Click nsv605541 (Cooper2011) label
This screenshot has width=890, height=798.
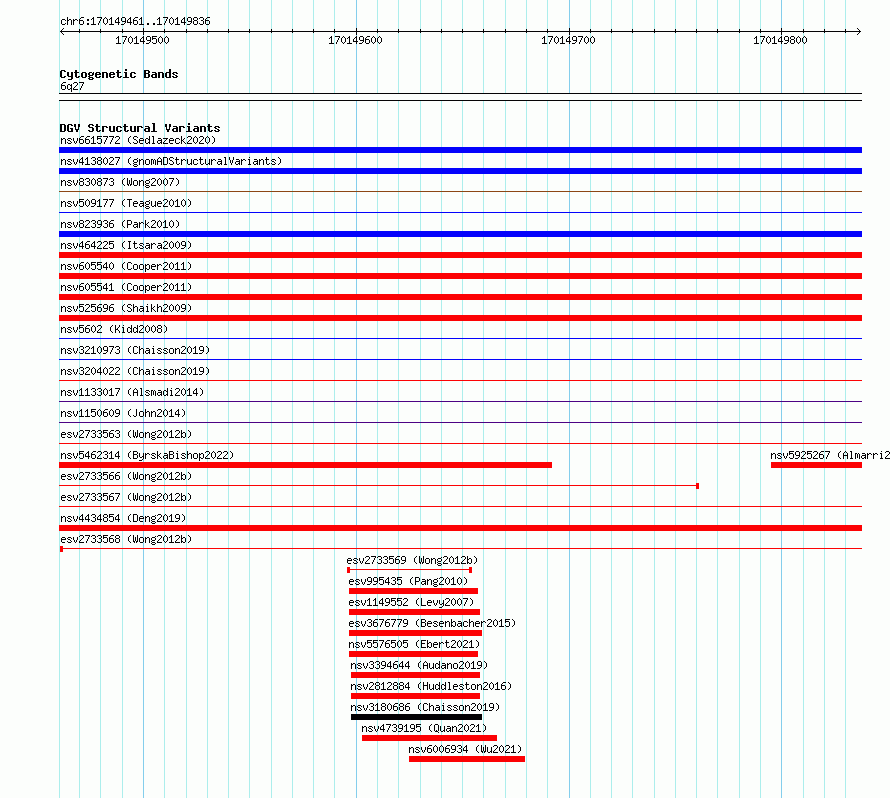tap(126, 287)
